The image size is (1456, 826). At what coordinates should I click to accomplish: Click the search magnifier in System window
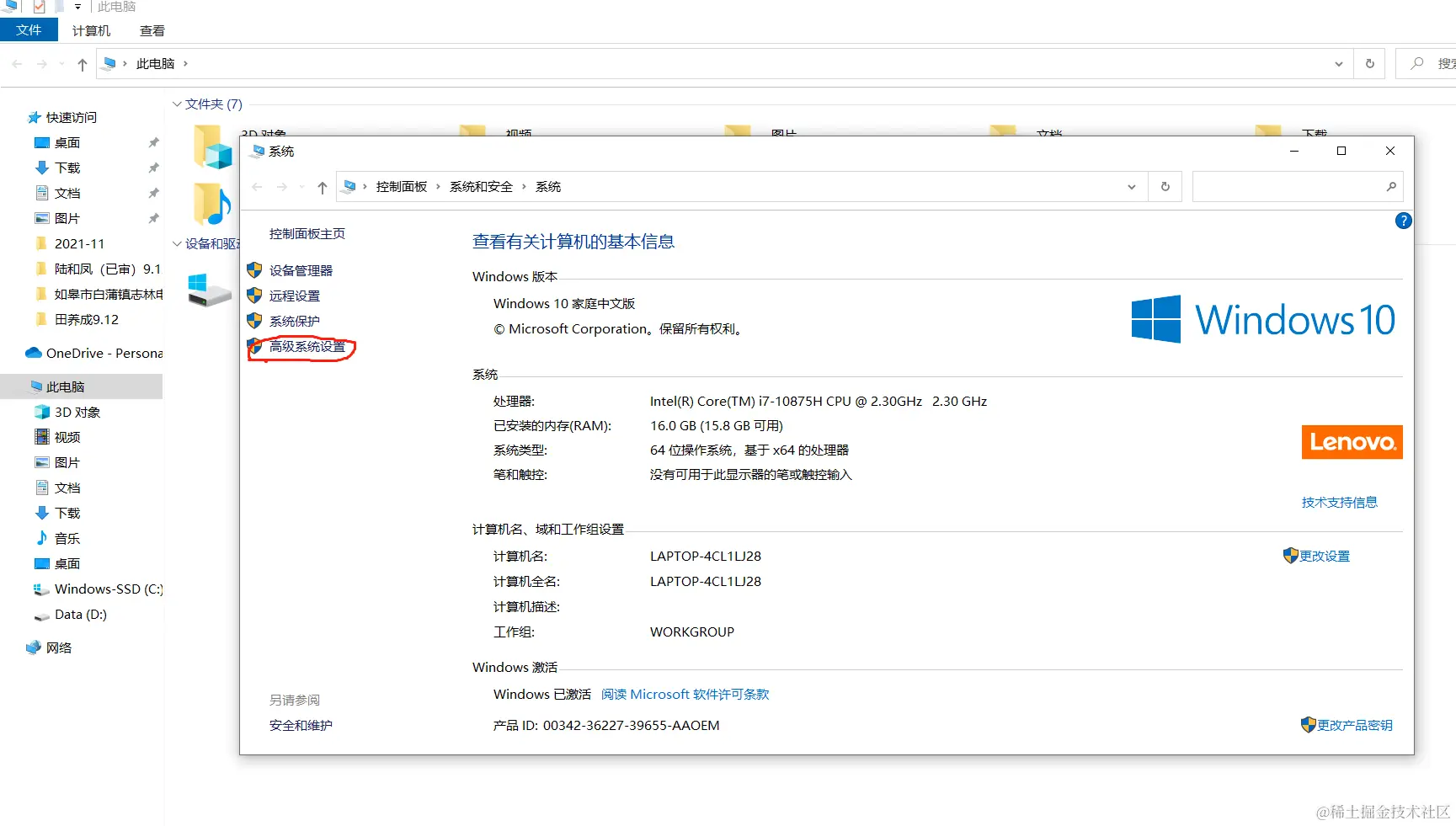coord(1391,187)
